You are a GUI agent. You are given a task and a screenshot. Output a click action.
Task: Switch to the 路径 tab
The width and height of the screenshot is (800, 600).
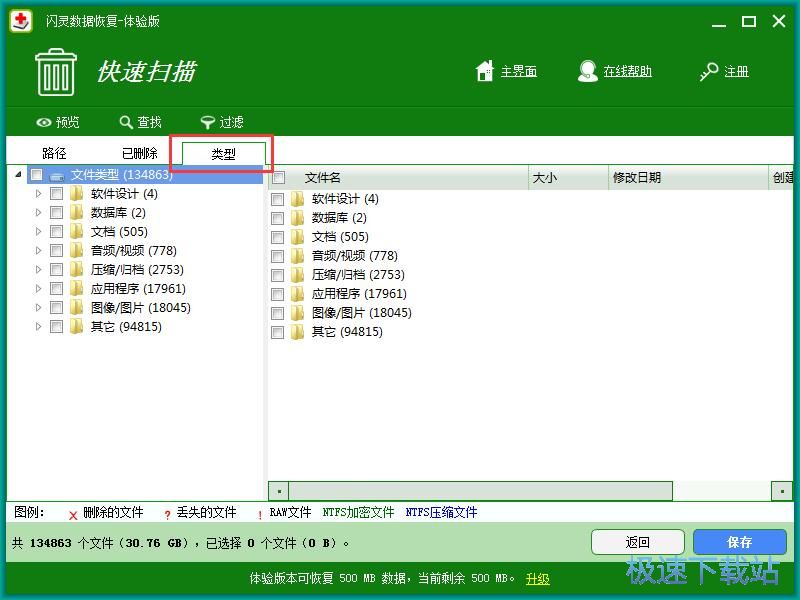click(54, 153)
